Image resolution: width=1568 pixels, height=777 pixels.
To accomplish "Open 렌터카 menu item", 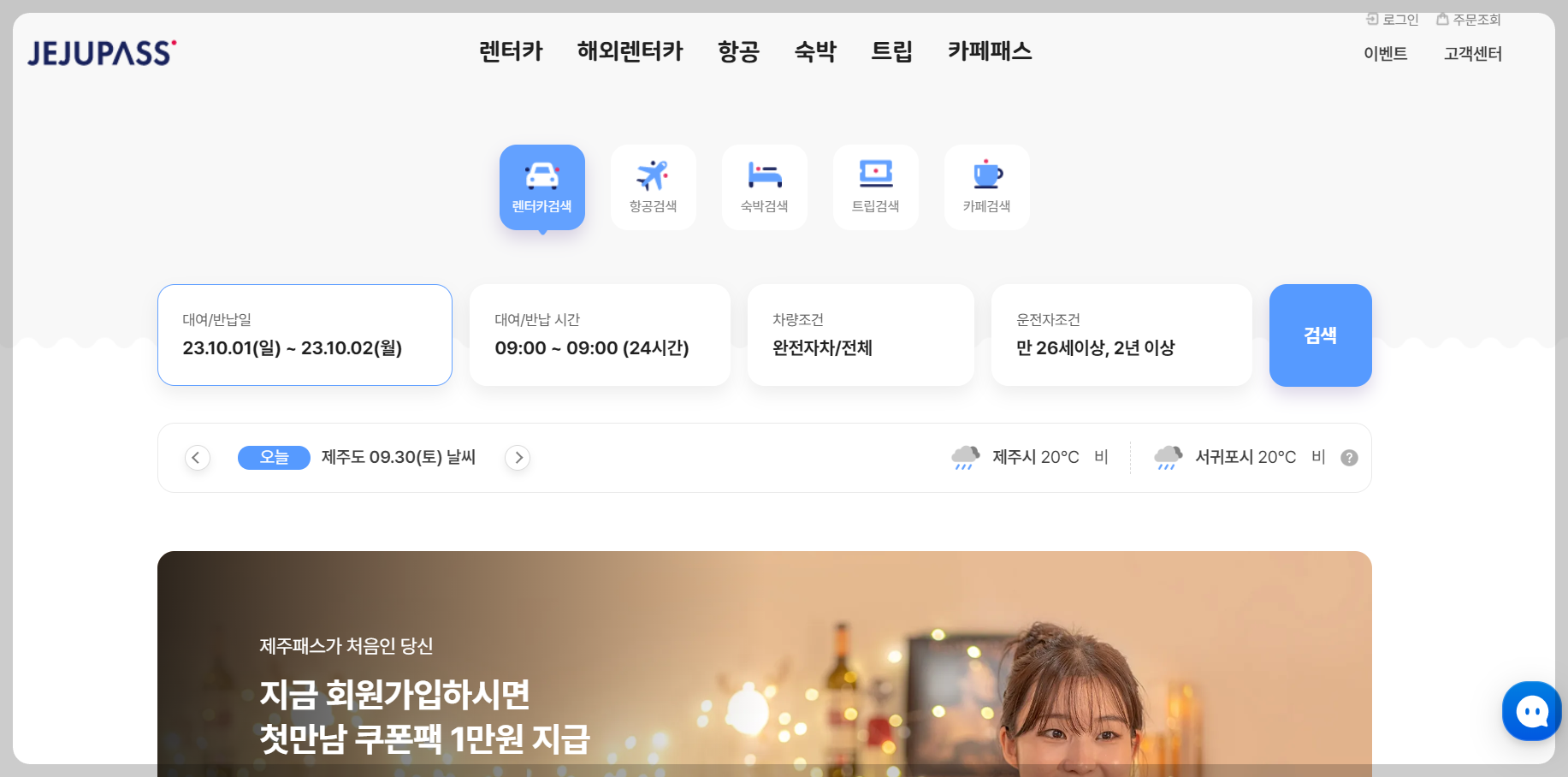I will 511,51.
